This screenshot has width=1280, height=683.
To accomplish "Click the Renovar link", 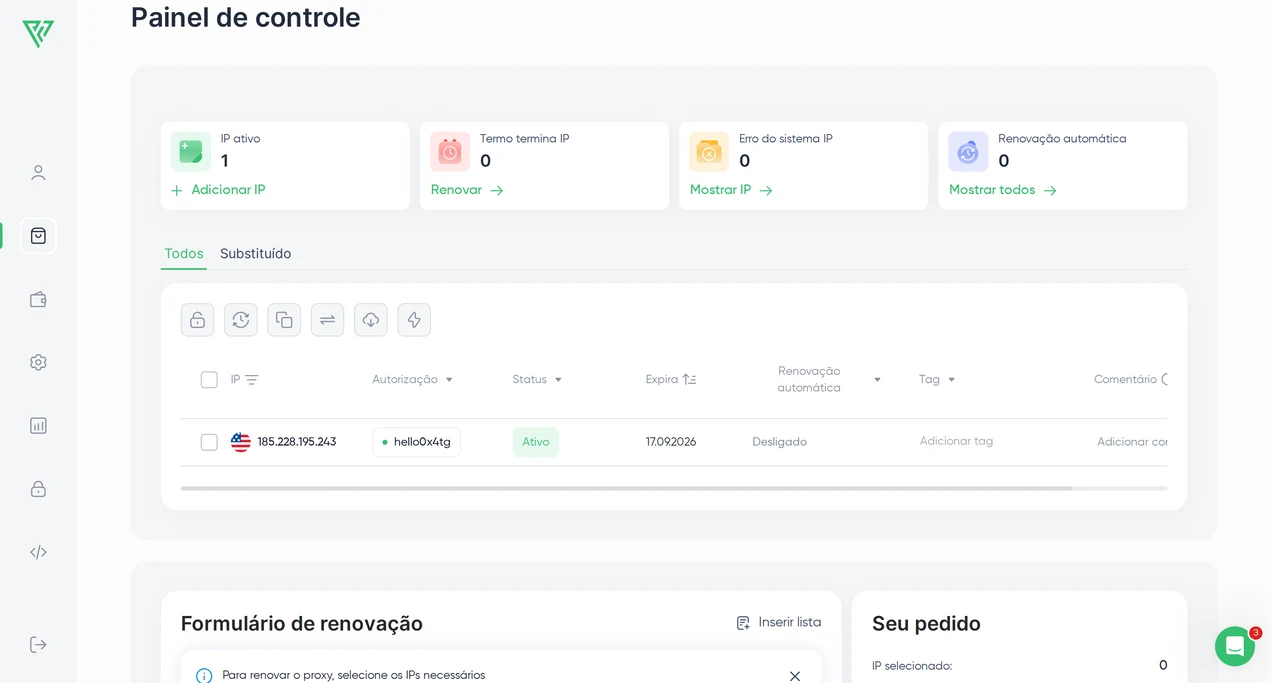I will click(467, 190).
